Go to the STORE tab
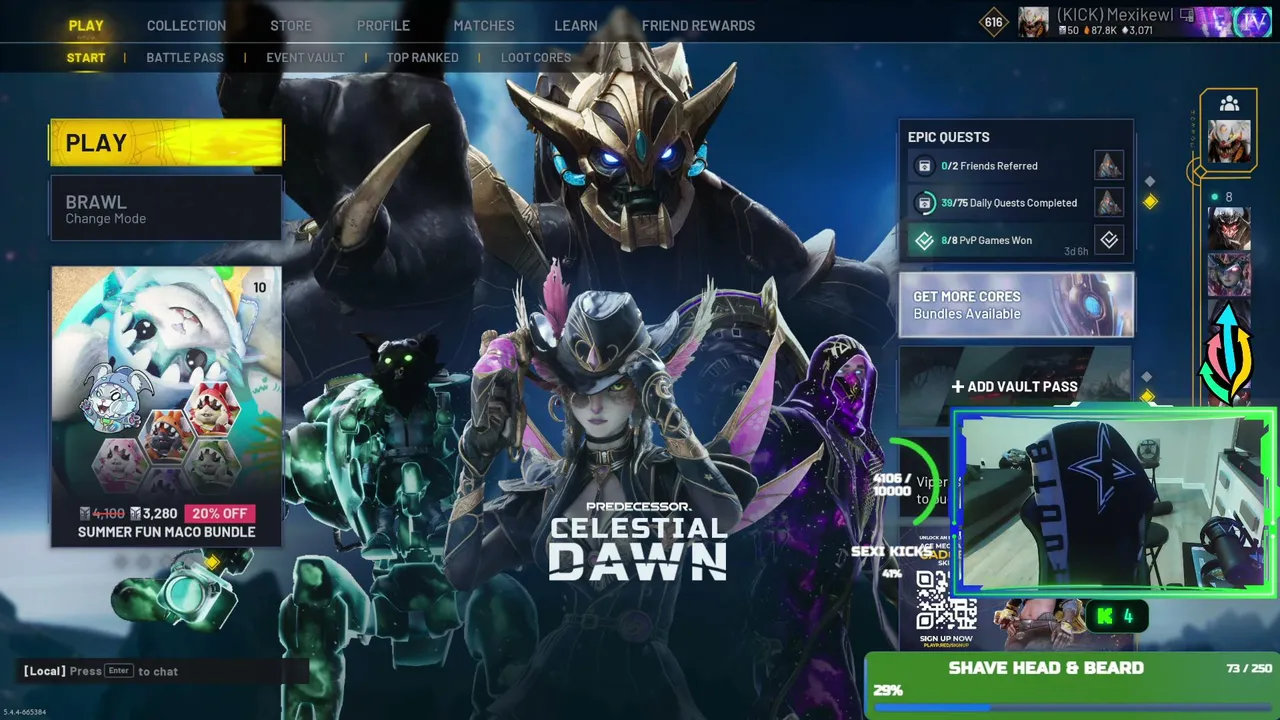The width and height of the screenshot is (1280, 720). tap(291, 25)
